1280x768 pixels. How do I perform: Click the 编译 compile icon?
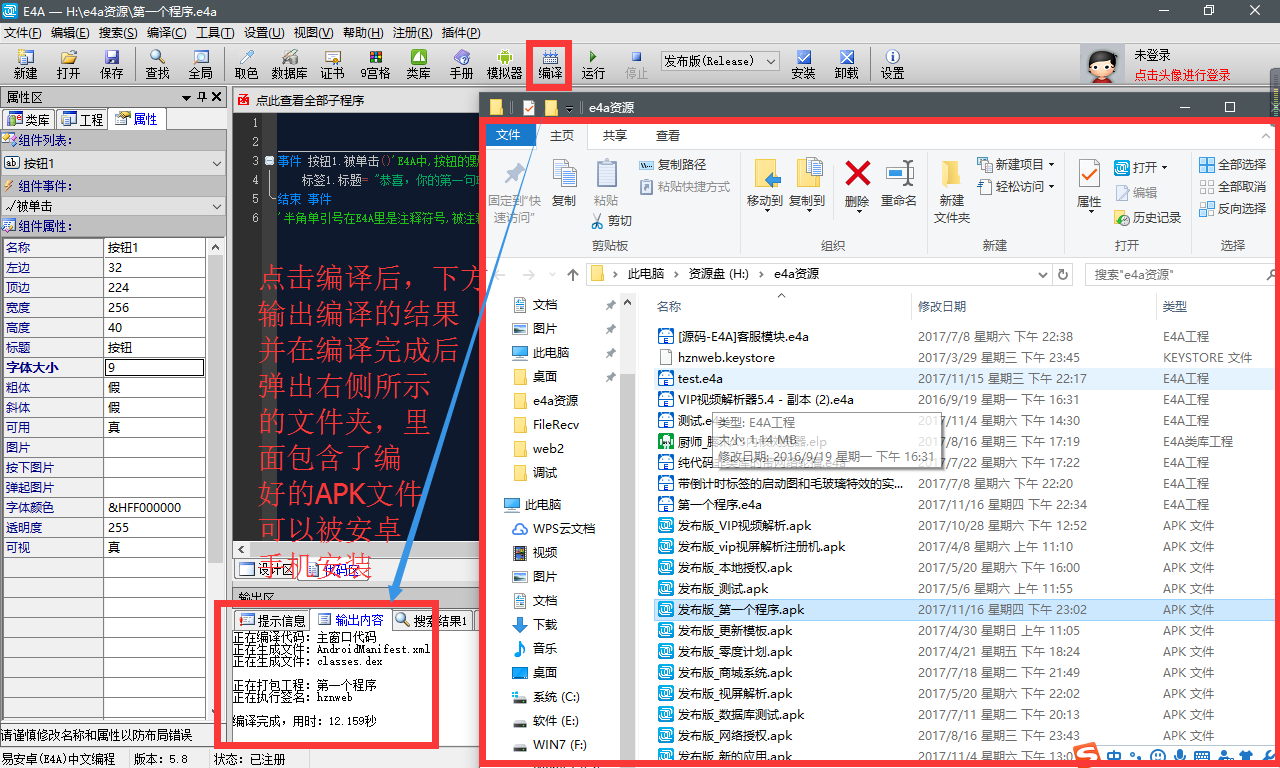click(x=550, y=64)
